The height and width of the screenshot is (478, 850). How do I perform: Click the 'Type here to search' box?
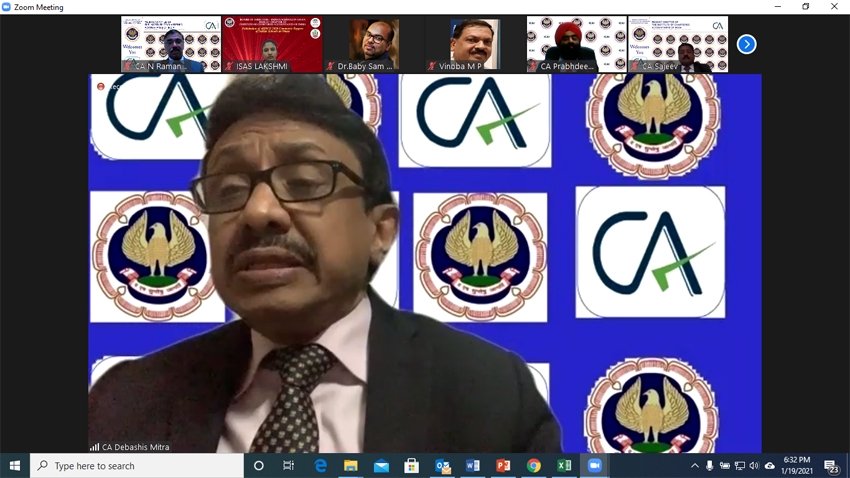[x=138, y=466]
